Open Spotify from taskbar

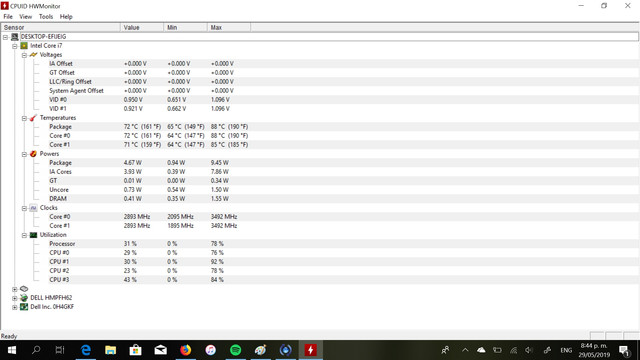pyautogui.click(x=236, y=350)
